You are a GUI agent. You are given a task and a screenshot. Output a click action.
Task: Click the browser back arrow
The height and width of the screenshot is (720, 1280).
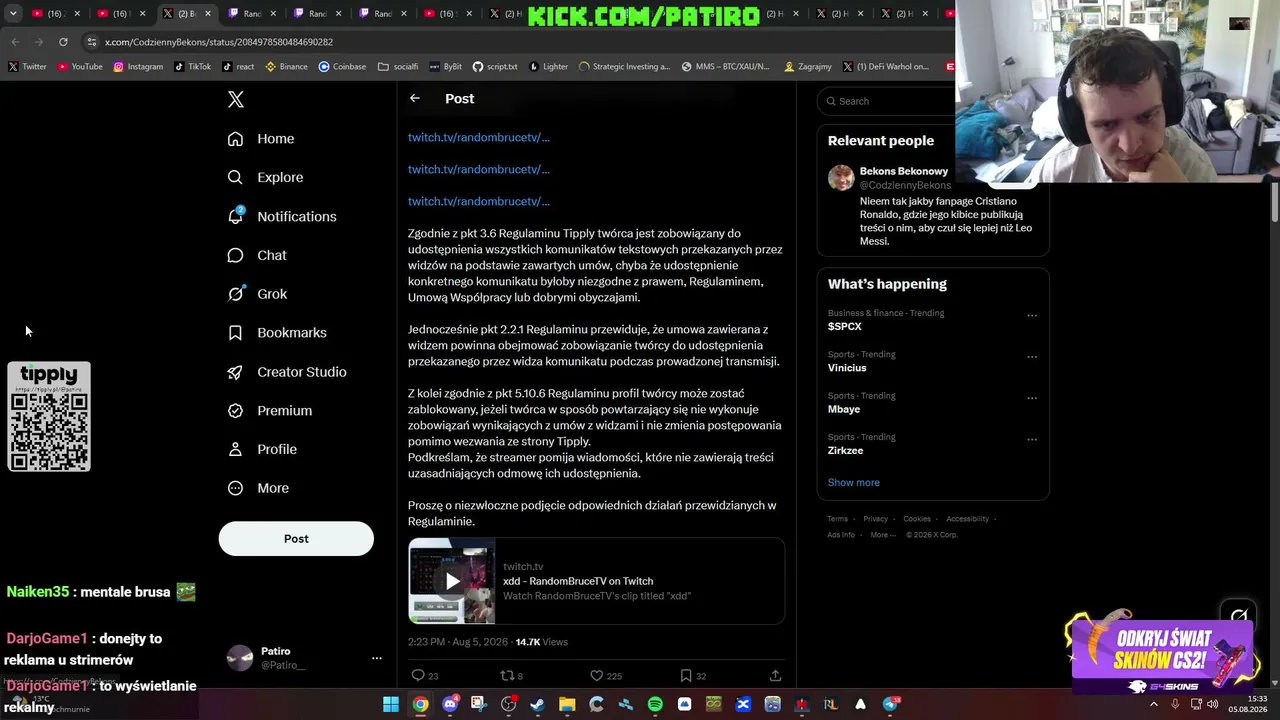[15, 42]
